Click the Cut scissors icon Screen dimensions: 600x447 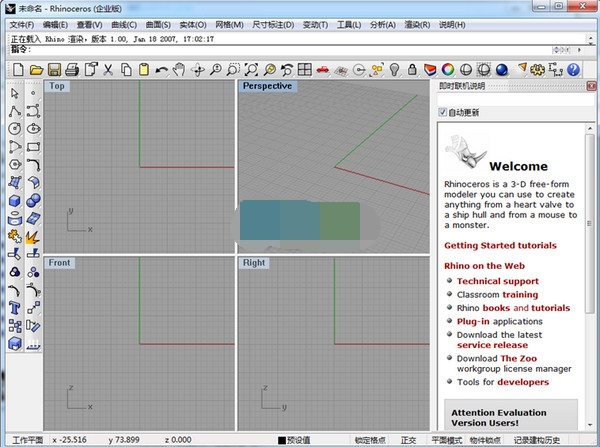(108, 70)
